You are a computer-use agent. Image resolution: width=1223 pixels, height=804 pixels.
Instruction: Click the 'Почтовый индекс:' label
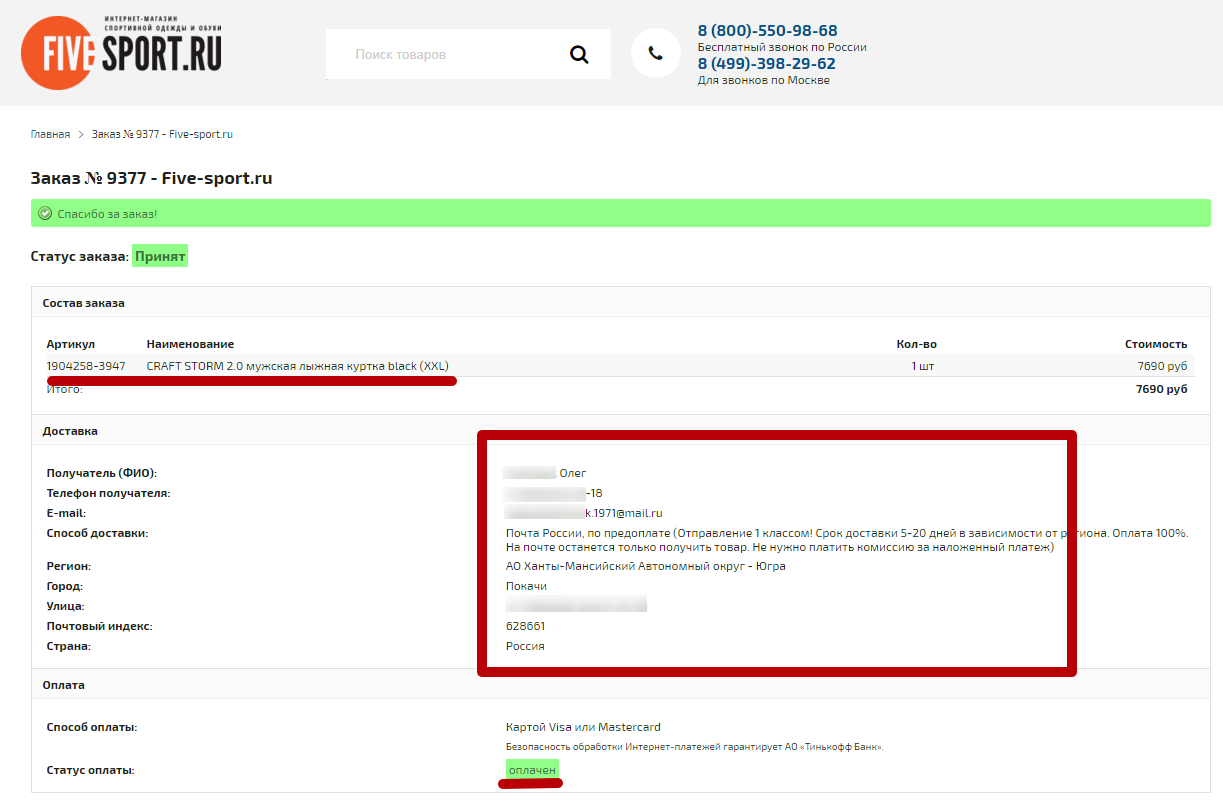pos(99,626)
